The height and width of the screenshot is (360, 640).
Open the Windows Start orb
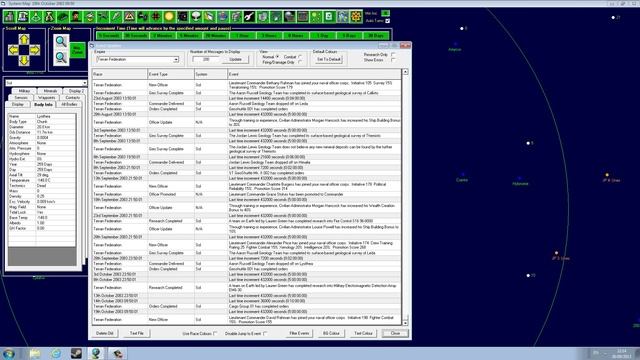point(9,353)
